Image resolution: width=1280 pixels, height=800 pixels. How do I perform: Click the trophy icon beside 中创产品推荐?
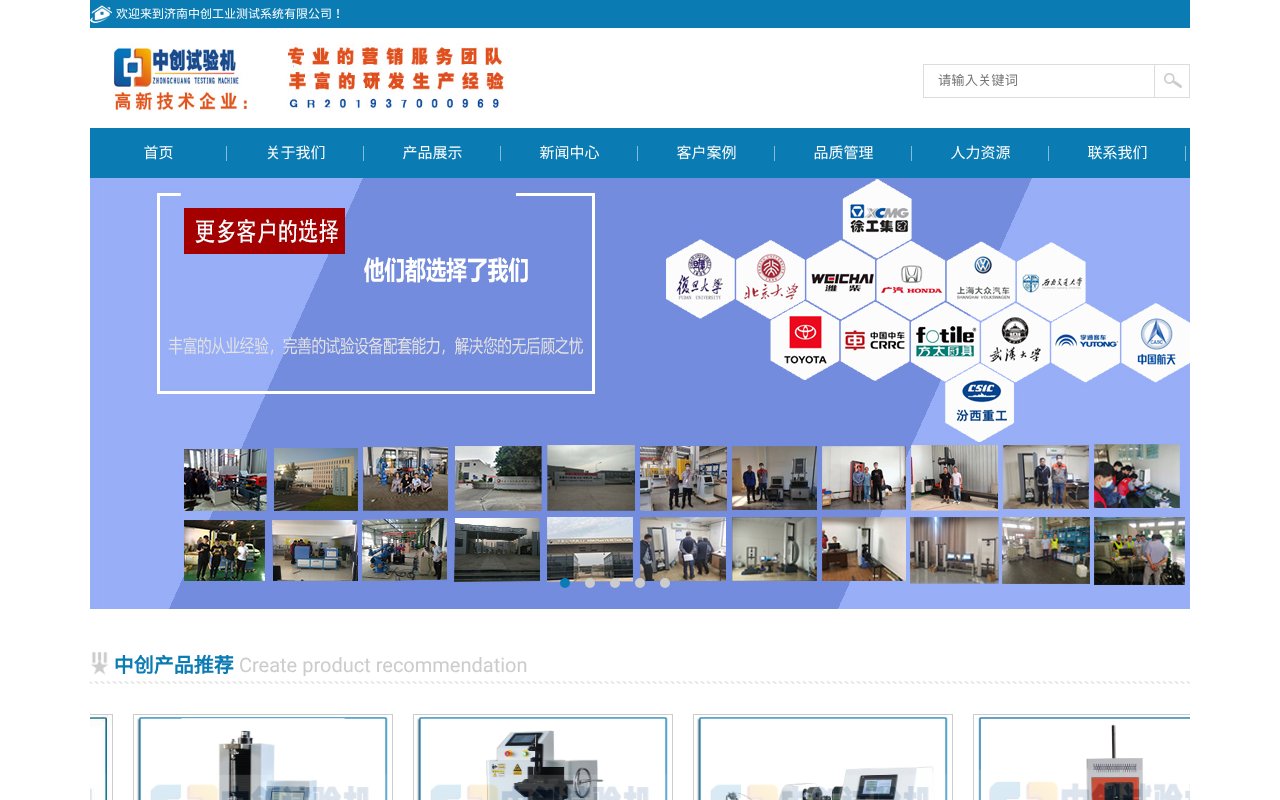tap(99, 663)
